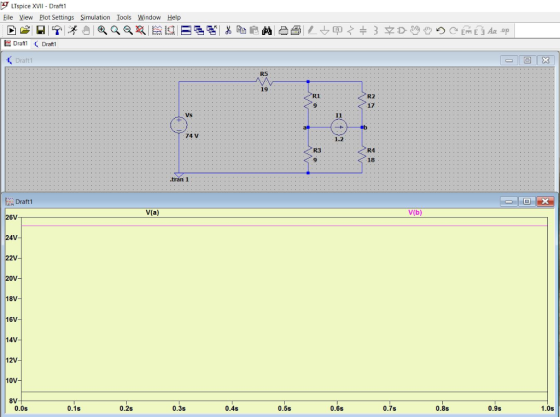Maximize the schematic Draft1 window

coord(527,60)
